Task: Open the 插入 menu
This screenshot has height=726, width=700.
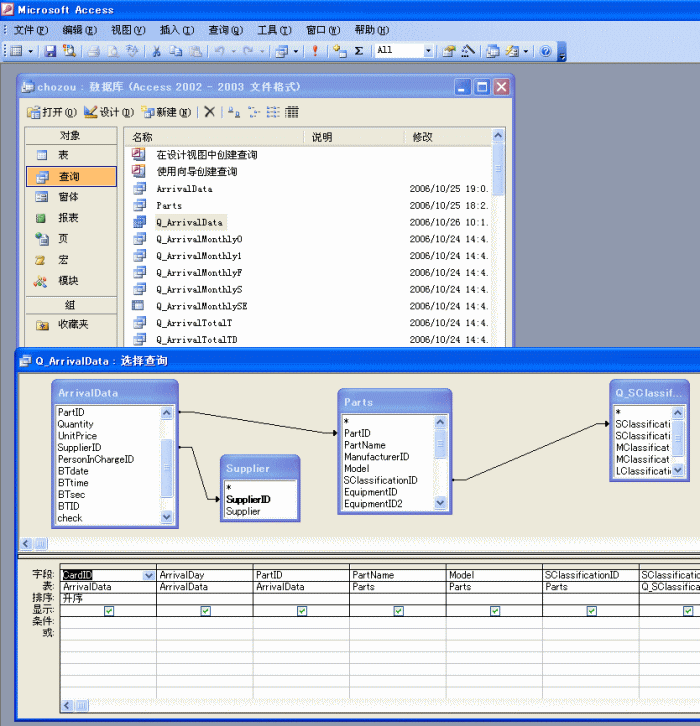Action: pyautogui.click(x=177, y=30)
